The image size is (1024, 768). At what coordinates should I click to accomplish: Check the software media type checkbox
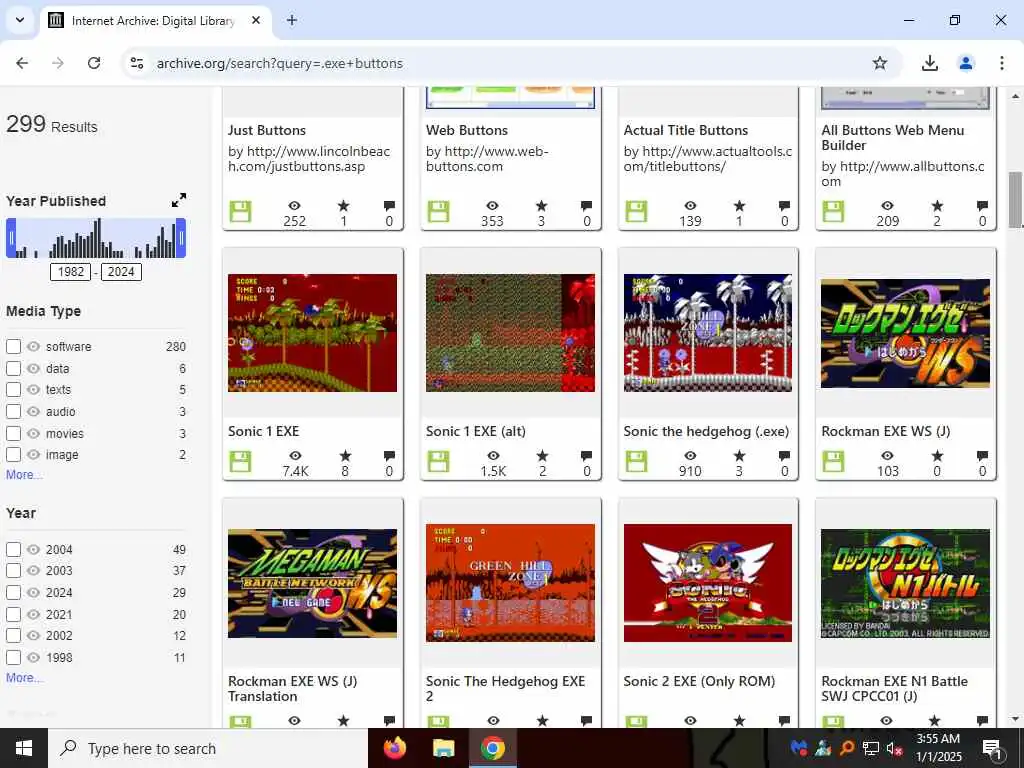pos(13,346)
